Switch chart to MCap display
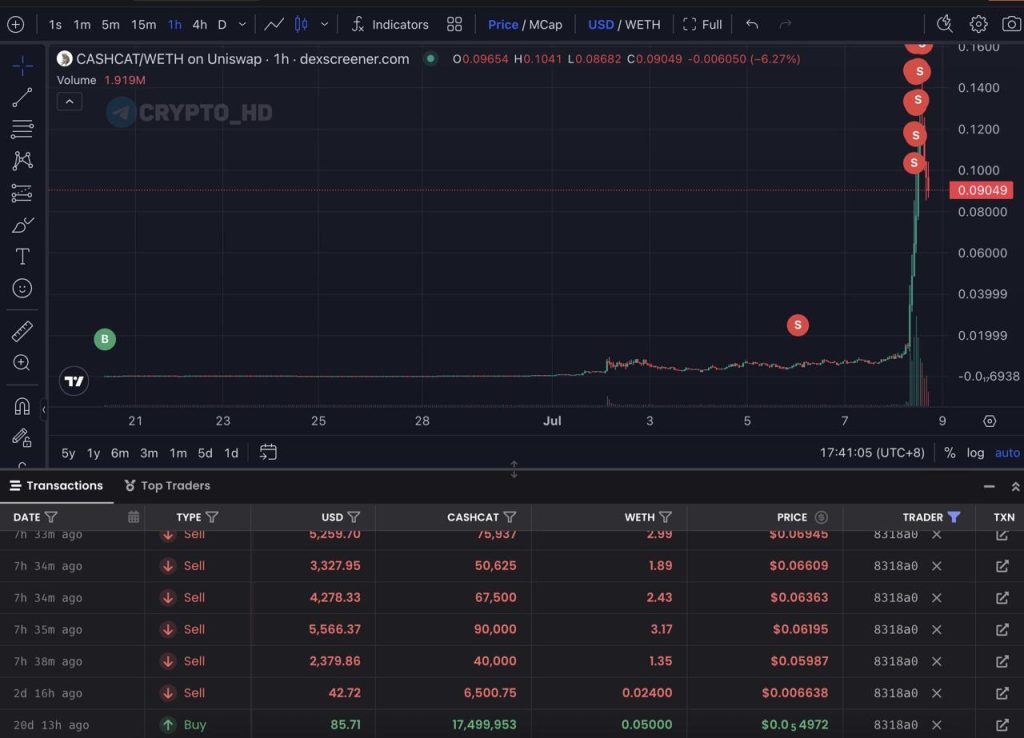 545,24
